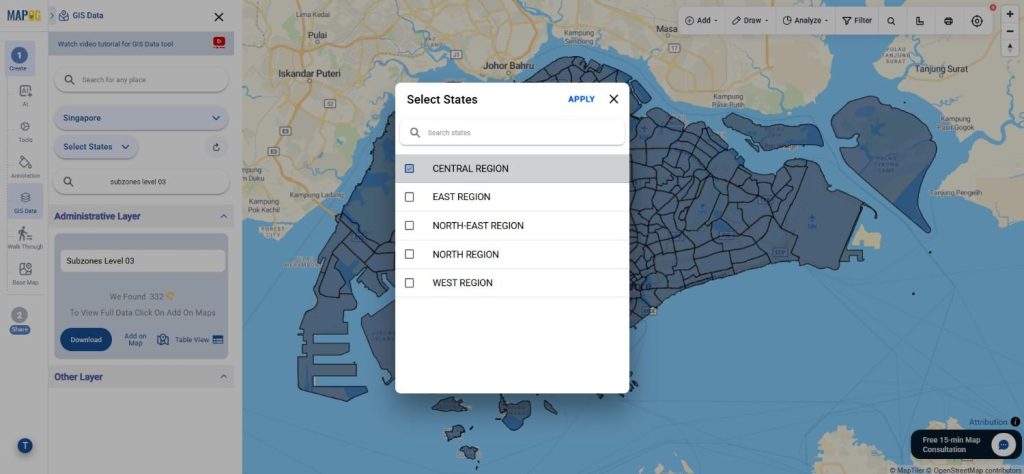The height and width of the screenshot is (474, 1024).
Task: Click Search for any place field
Action: pyautogui.click(x=141, y=80)
